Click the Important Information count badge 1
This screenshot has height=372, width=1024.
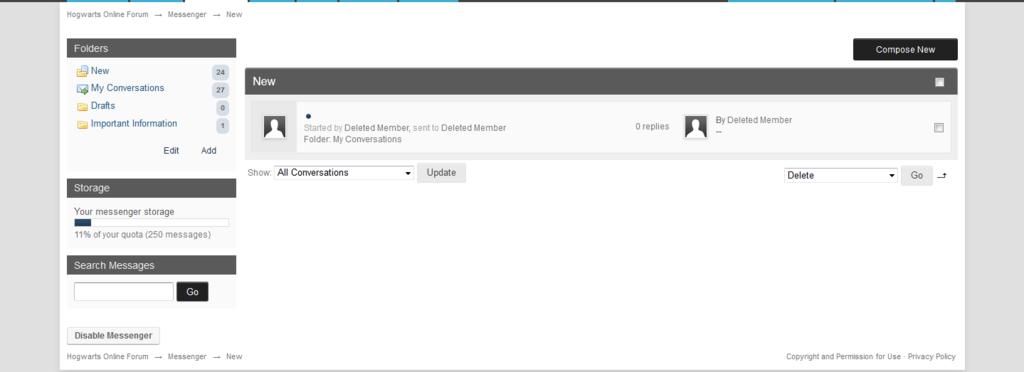(223, 126)
